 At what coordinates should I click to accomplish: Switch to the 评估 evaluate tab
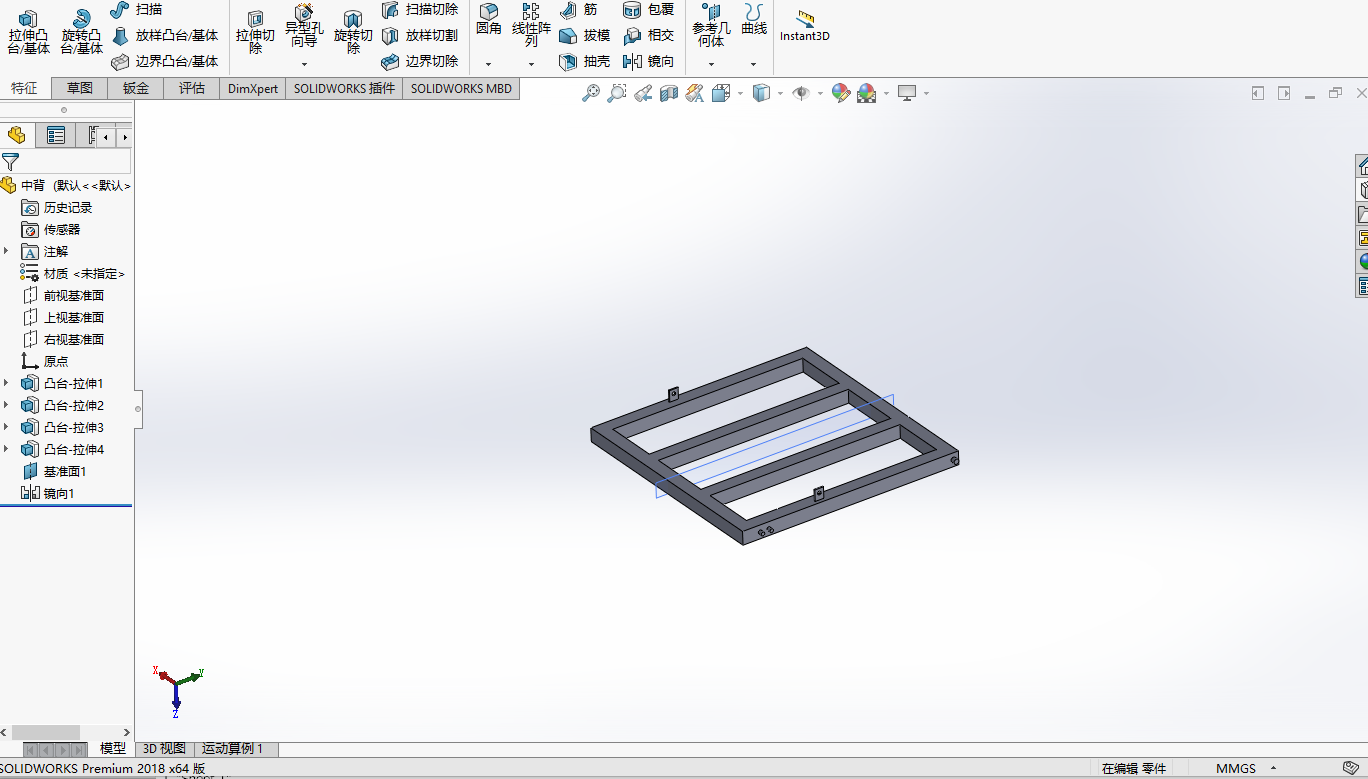[192, 88]
